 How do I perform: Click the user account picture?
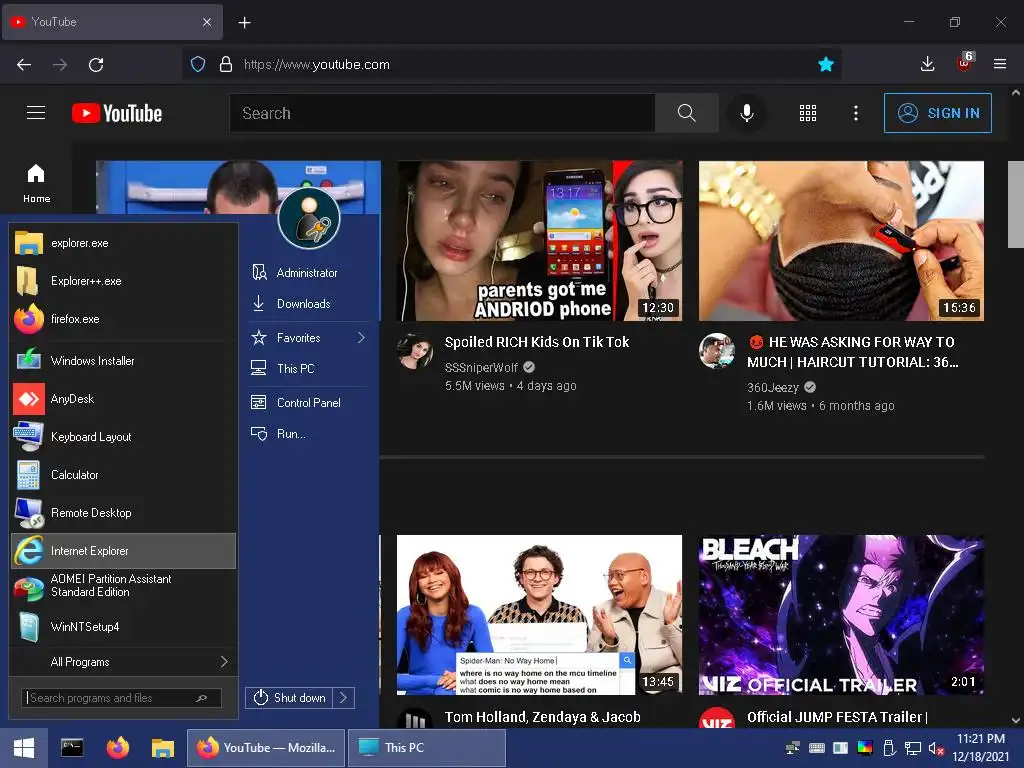309,217
